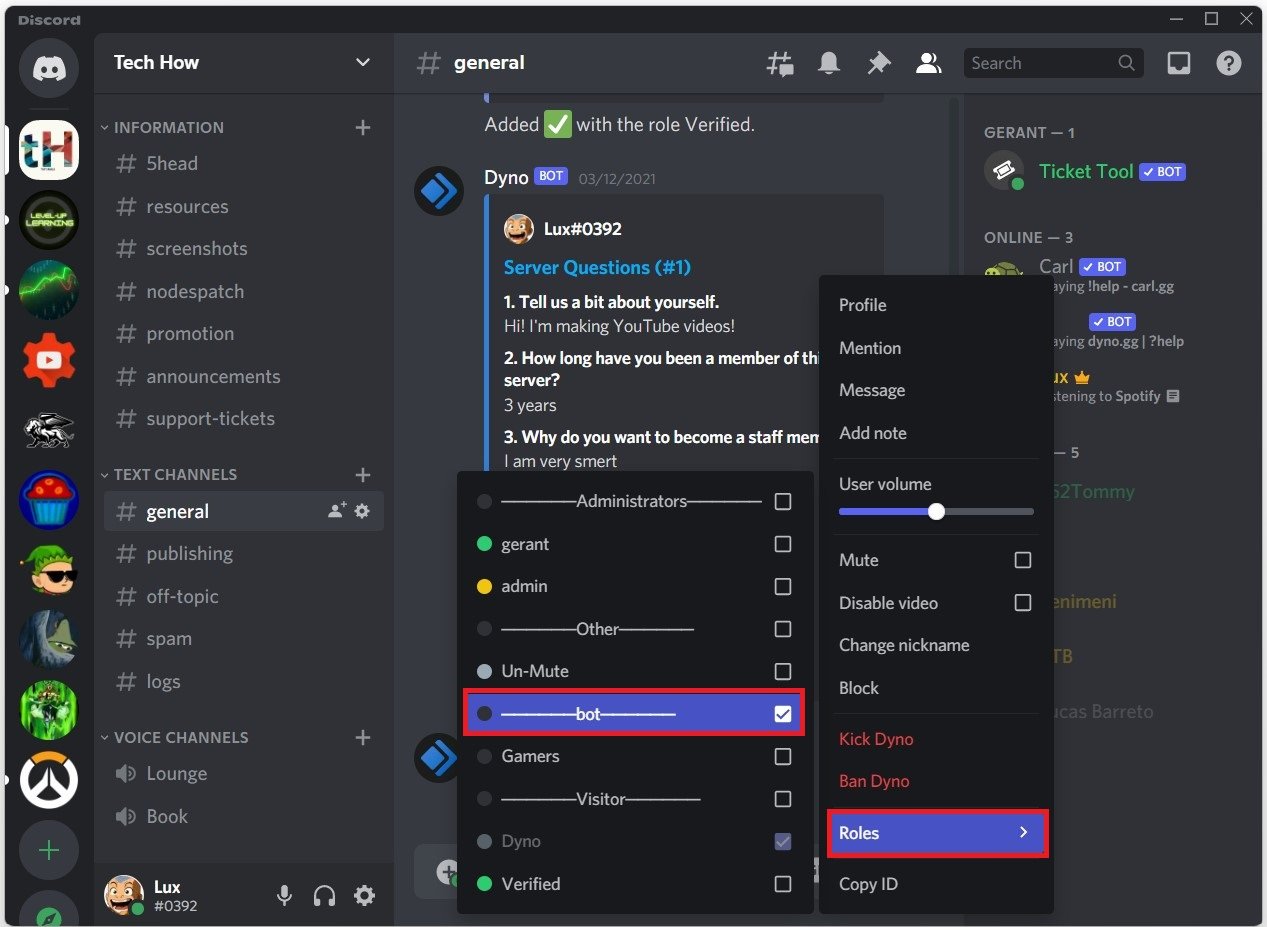Open pinned messages with the pin icon

tap(878, 62)
